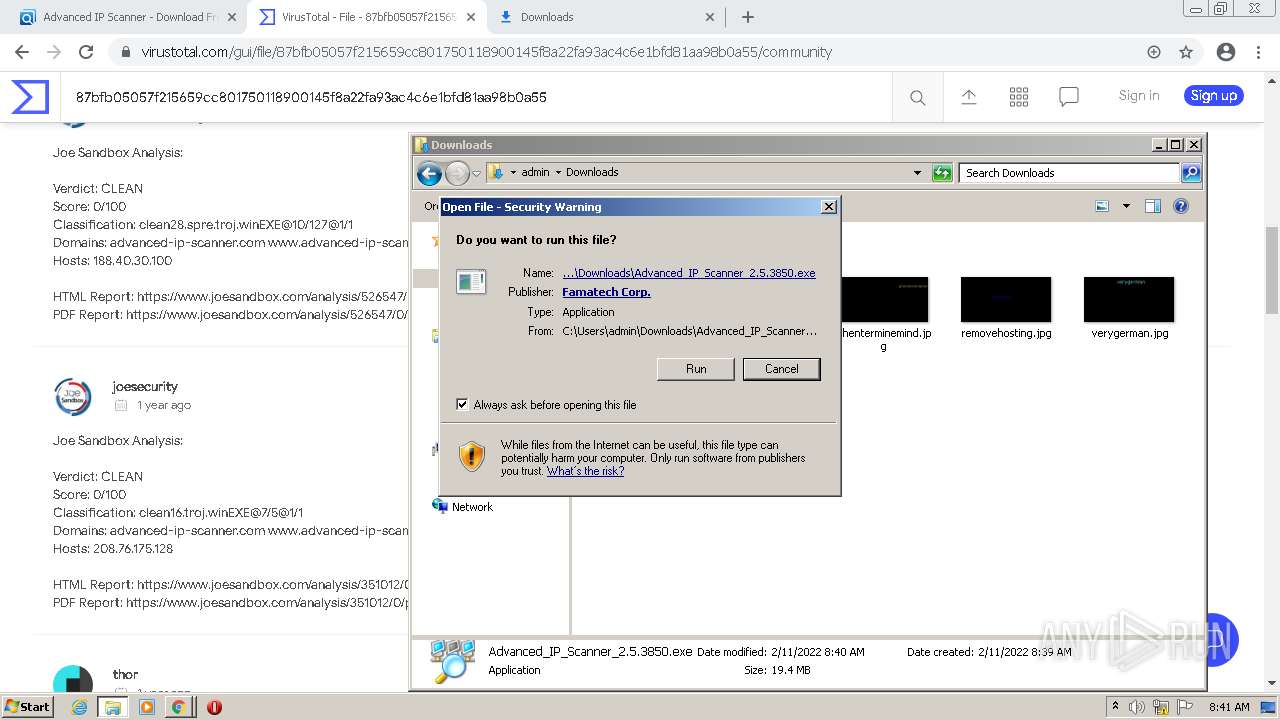Image resolution: width=1280 pixels, height=720 pixels.
Task: Open Explorer help question mark
Action: (1180, 206)
